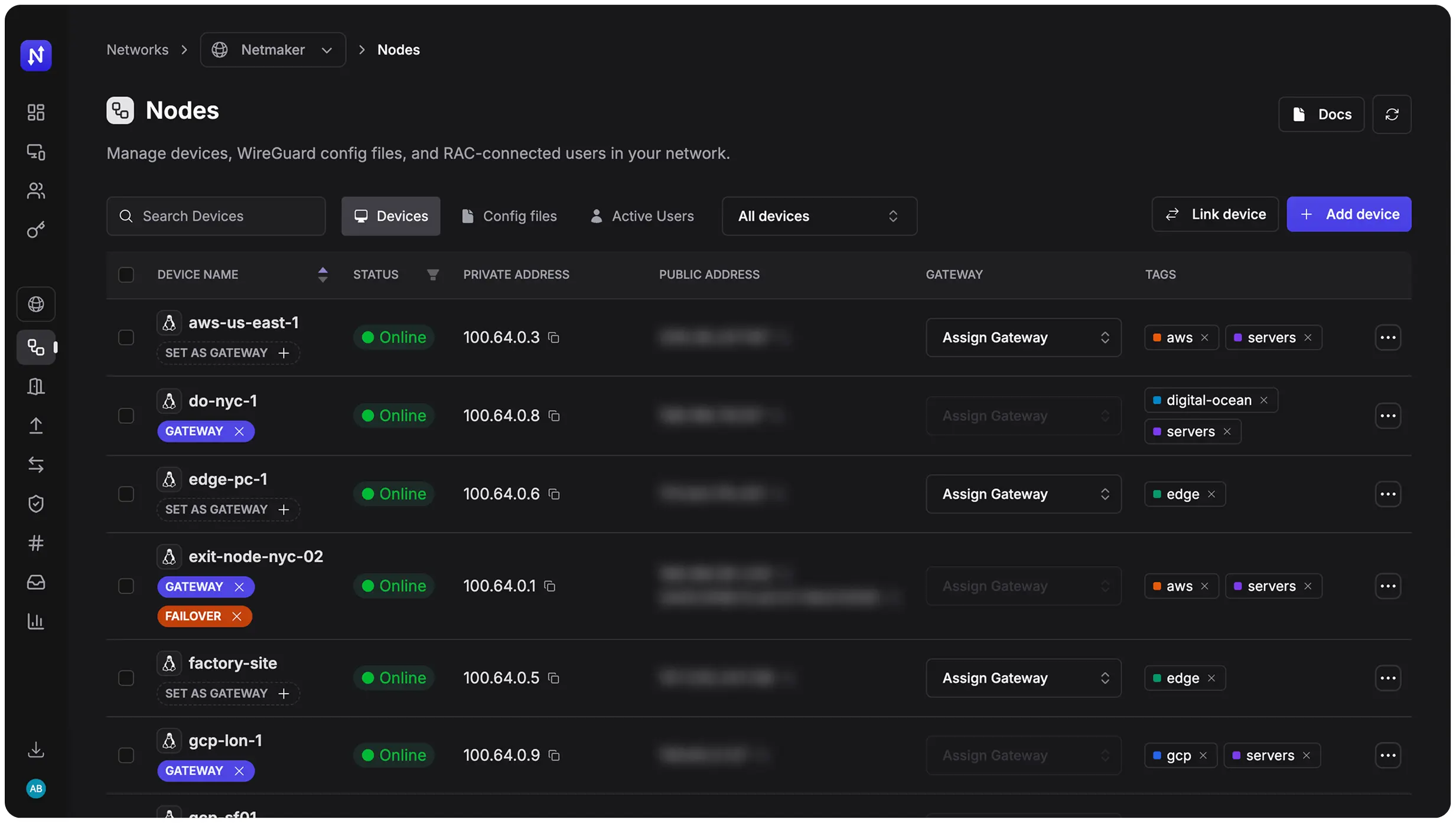Open more options for aws-us-east-1 row
The width and height of the screenshot is (1456, 823).
point(1387,338)
